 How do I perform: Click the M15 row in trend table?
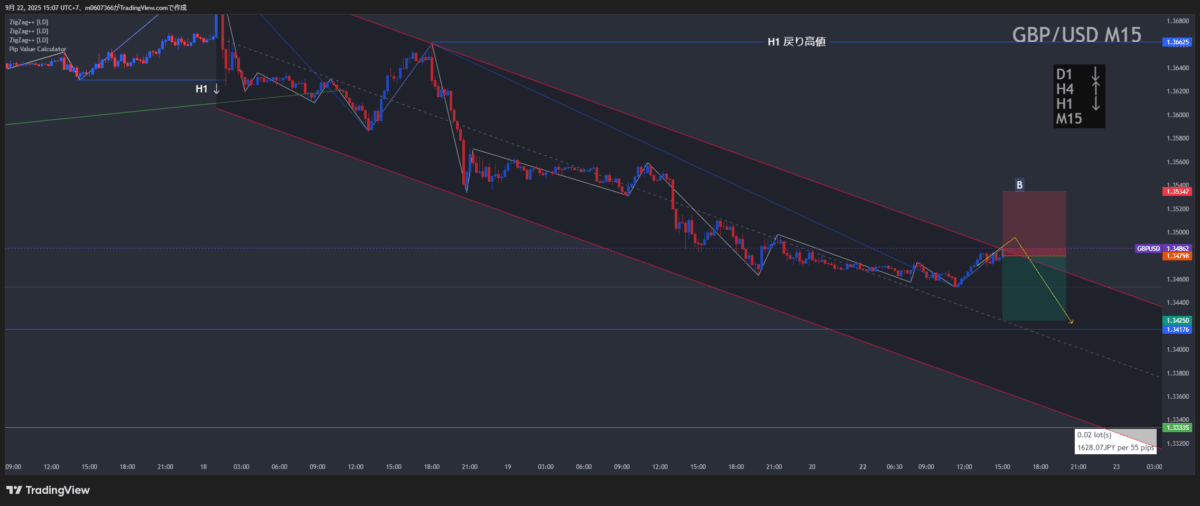point(1069,119)
